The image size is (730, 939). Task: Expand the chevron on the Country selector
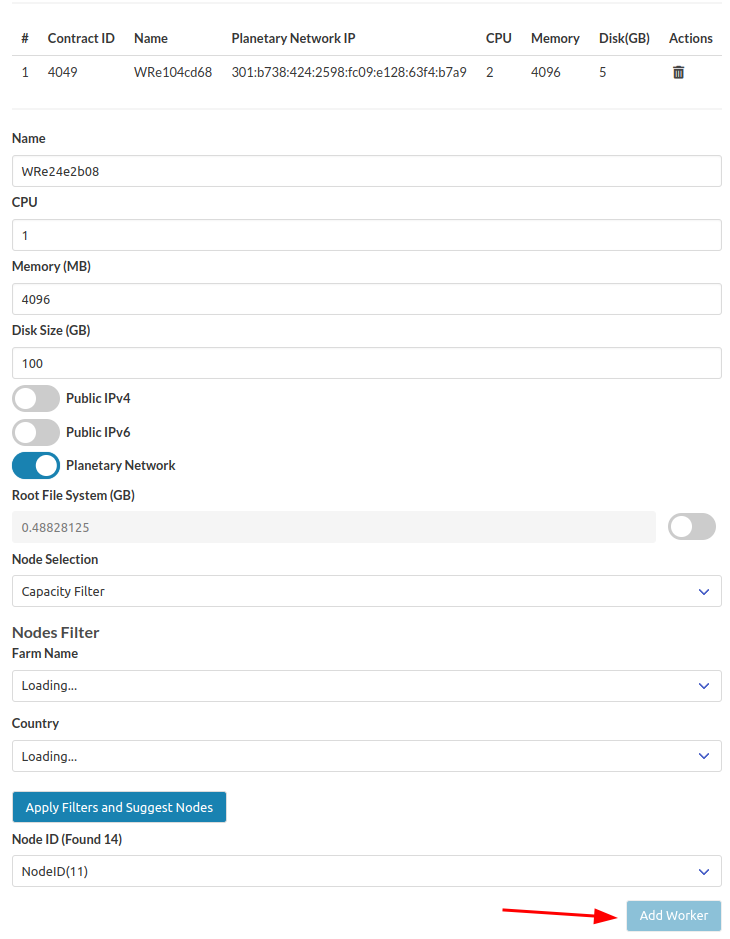[703, 756]
